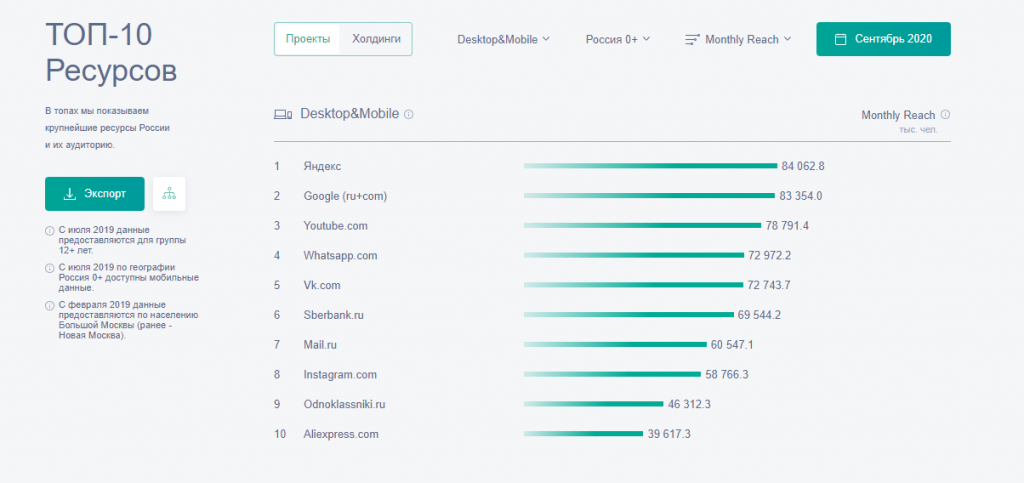Click the value 46 312.3
This screenshot has width=1024, height=483.
(x=689, y=404)
